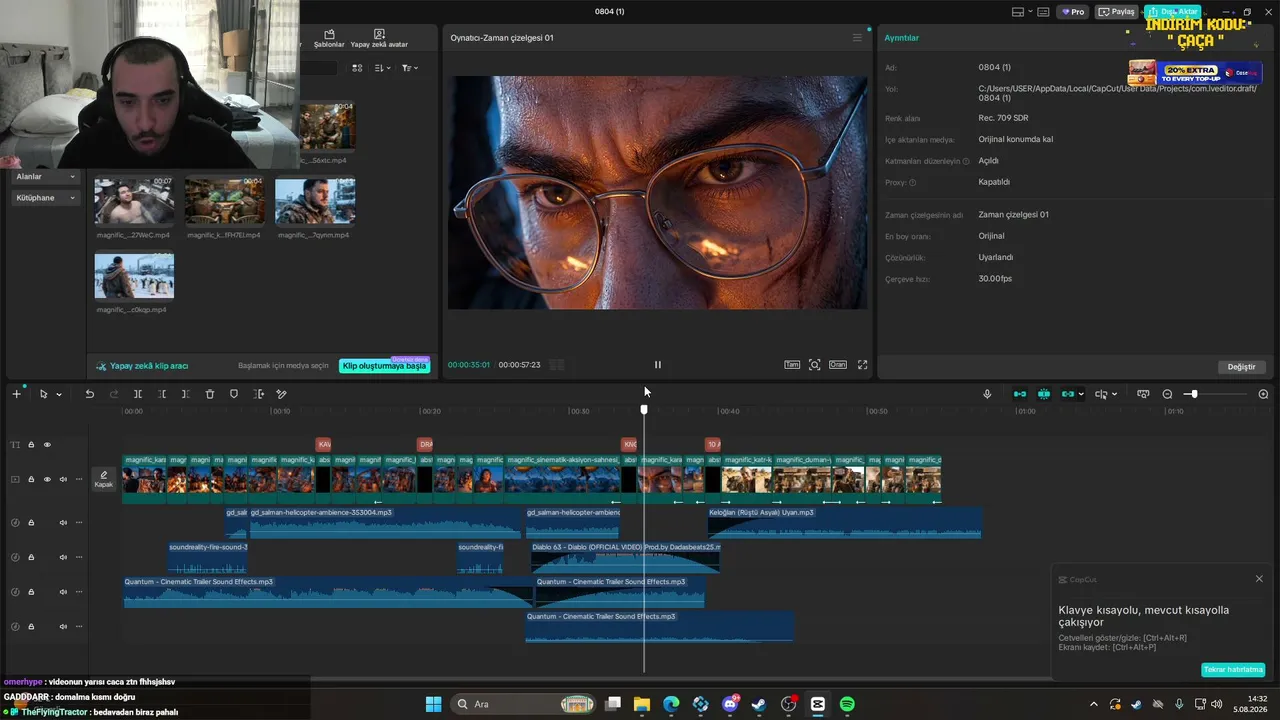Click the add-track plus icon
Image resolution: width=1280 pixels, height=720 pixels.
(x=16, y=394)
